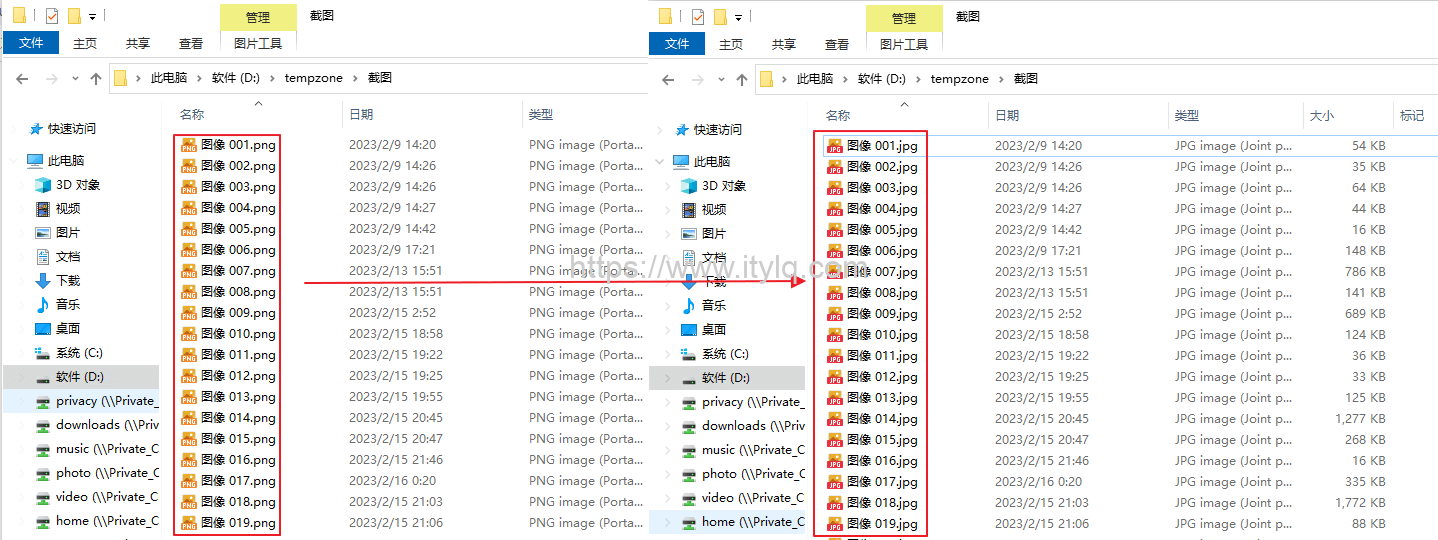Click the PNG file icon of 图像 012.png
Image resolution: width=1438 pixels, height=540 pixels.
pos(188,376)
